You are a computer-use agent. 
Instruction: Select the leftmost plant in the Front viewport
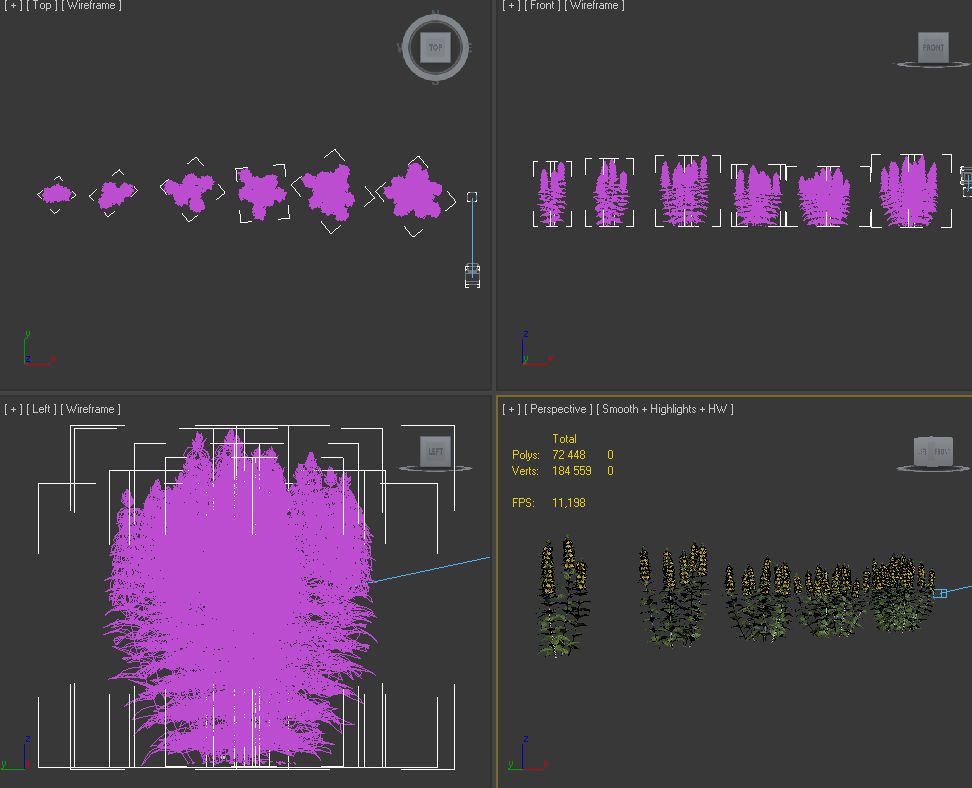[552, 193]
